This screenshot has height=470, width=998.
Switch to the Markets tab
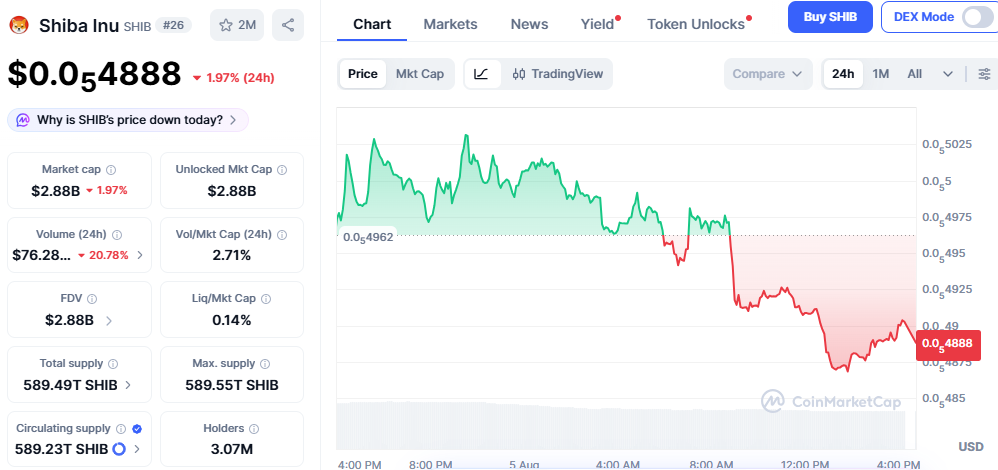(451, 24)
